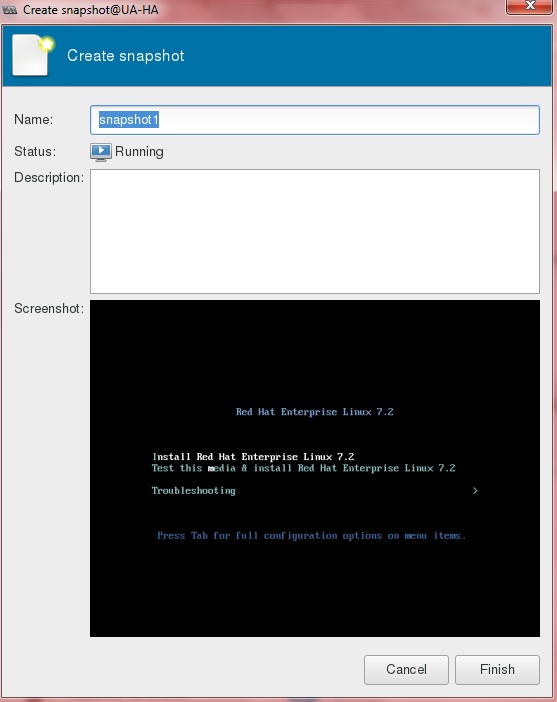Viewport: 557px width, 702px height.
Task: Click inside the Description text area
Action: pyautogui.click(x=315, y=231)
